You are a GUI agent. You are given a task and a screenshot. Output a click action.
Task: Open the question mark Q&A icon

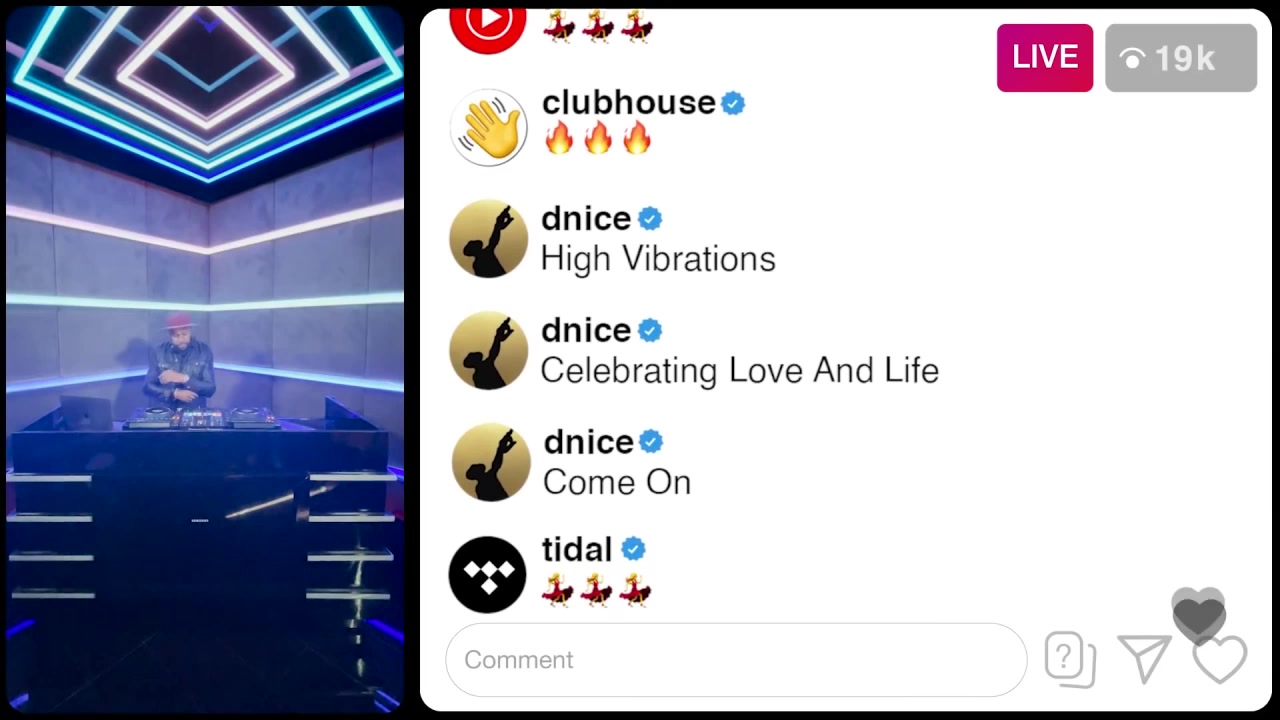[x=1069, y=659]
